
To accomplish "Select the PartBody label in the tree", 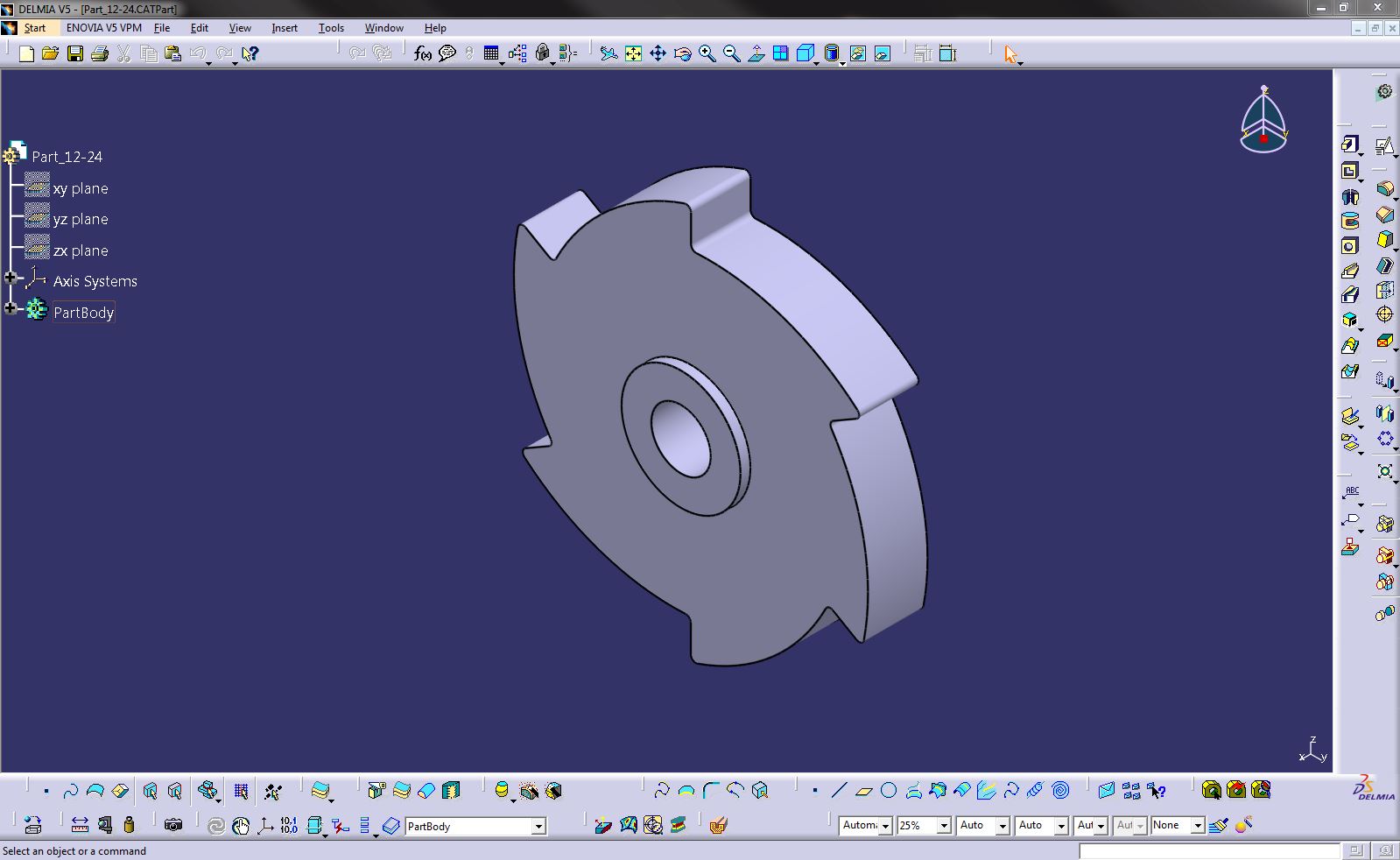I will pos(84,313).
